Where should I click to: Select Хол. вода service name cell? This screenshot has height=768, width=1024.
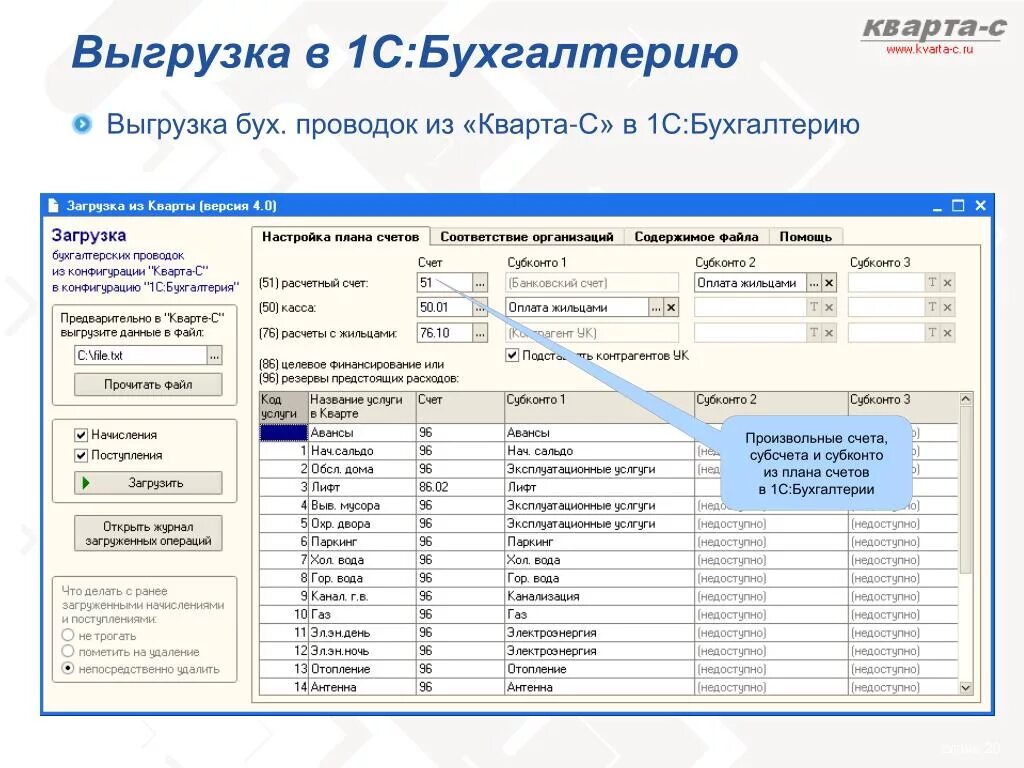362,560
